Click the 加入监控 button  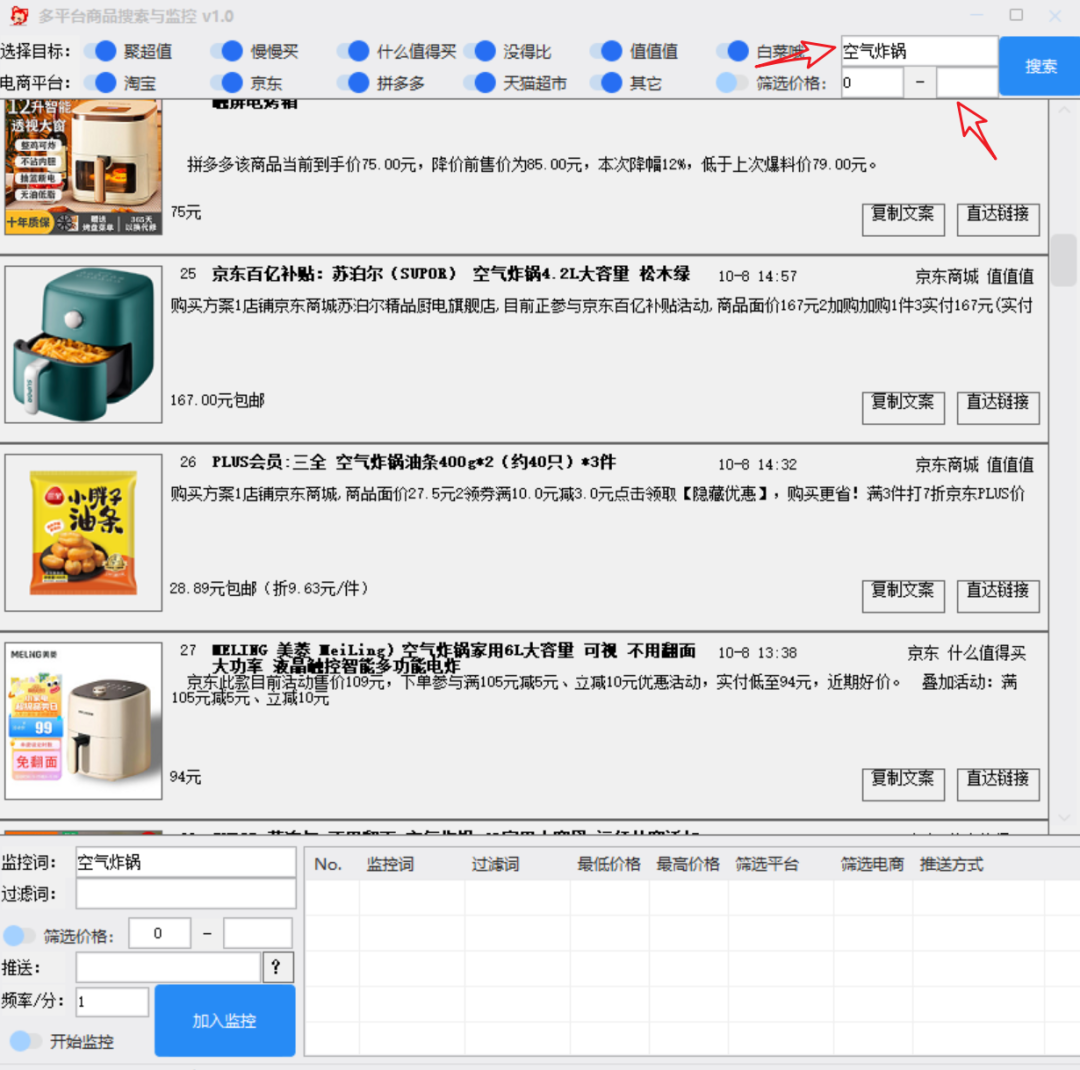(x=225, y=1020)
